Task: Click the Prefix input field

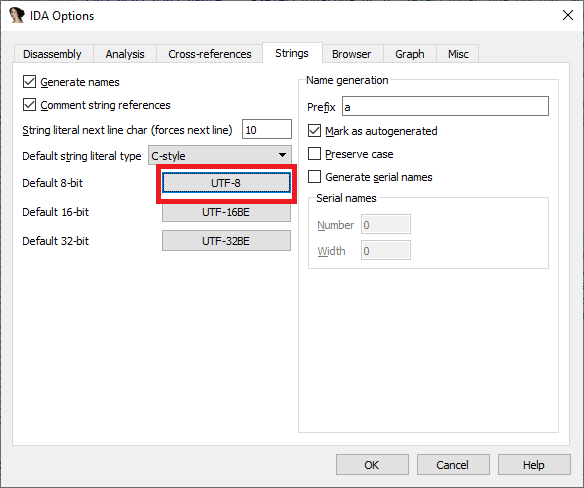Action: click(x=445, y=106)
